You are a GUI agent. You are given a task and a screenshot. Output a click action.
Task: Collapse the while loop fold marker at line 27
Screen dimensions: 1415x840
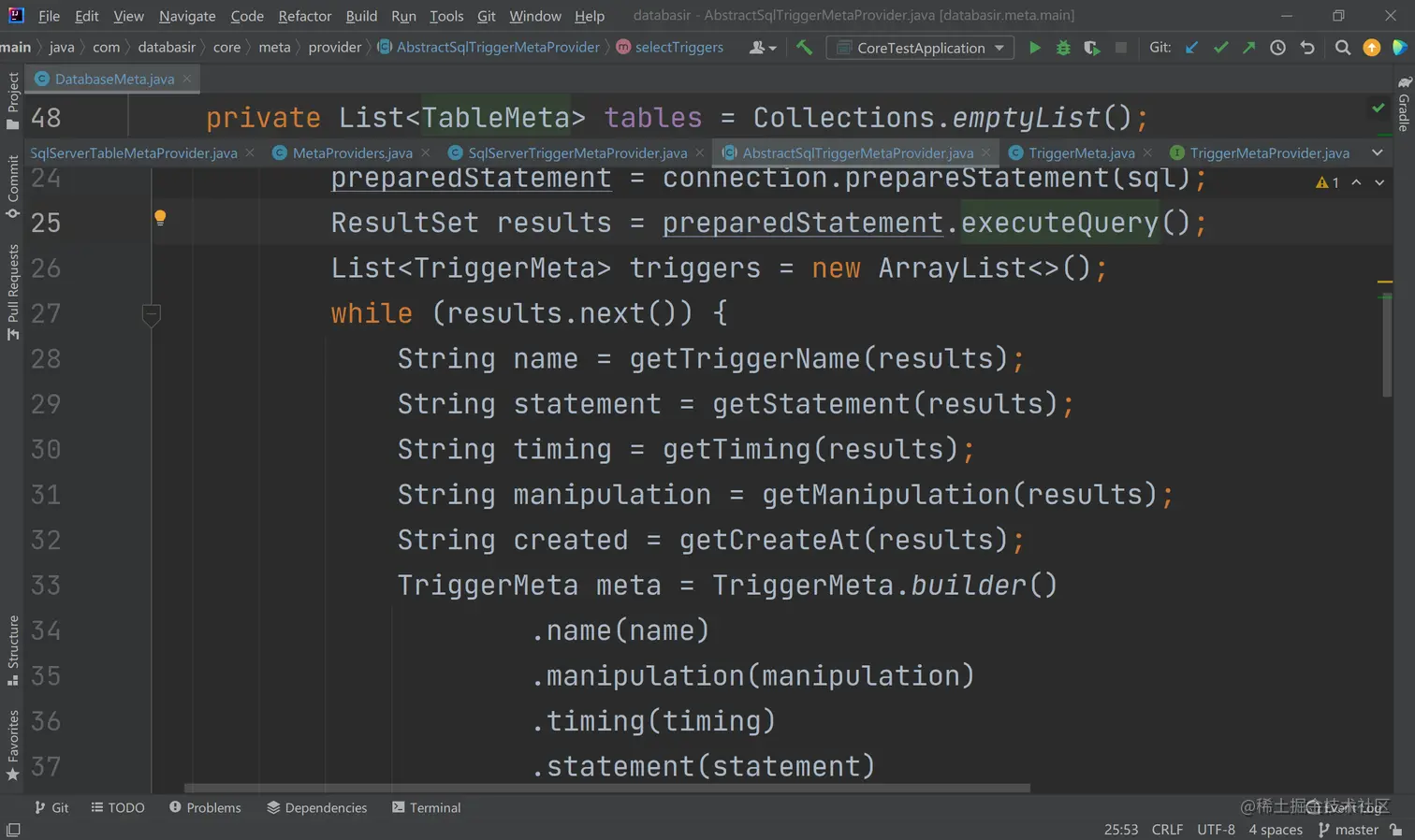(152, 314)
